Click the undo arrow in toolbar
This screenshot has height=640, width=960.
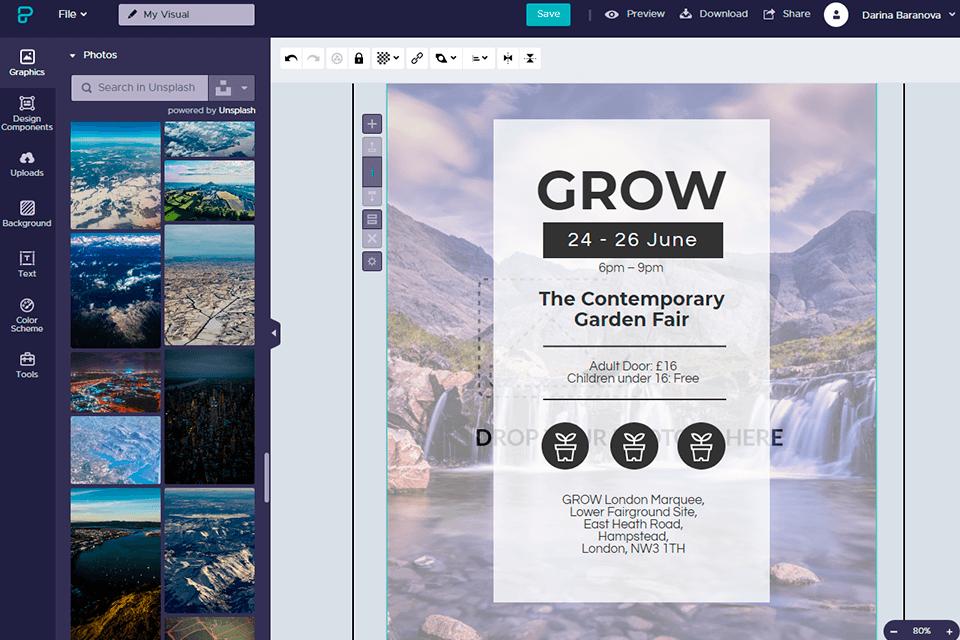[291, 59]
